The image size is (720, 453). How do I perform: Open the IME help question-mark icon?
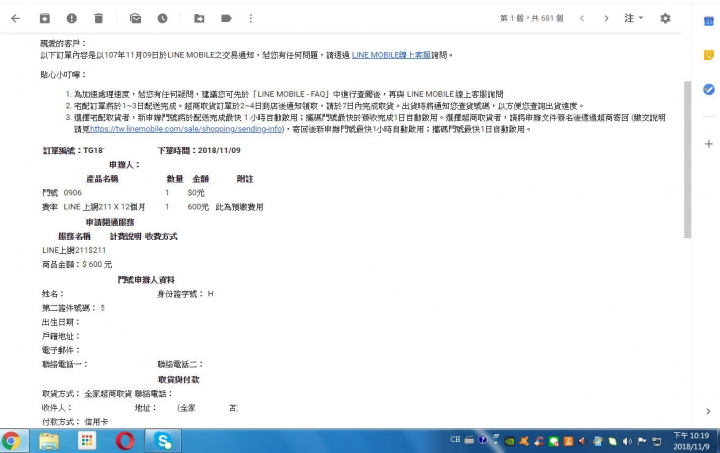482,440
